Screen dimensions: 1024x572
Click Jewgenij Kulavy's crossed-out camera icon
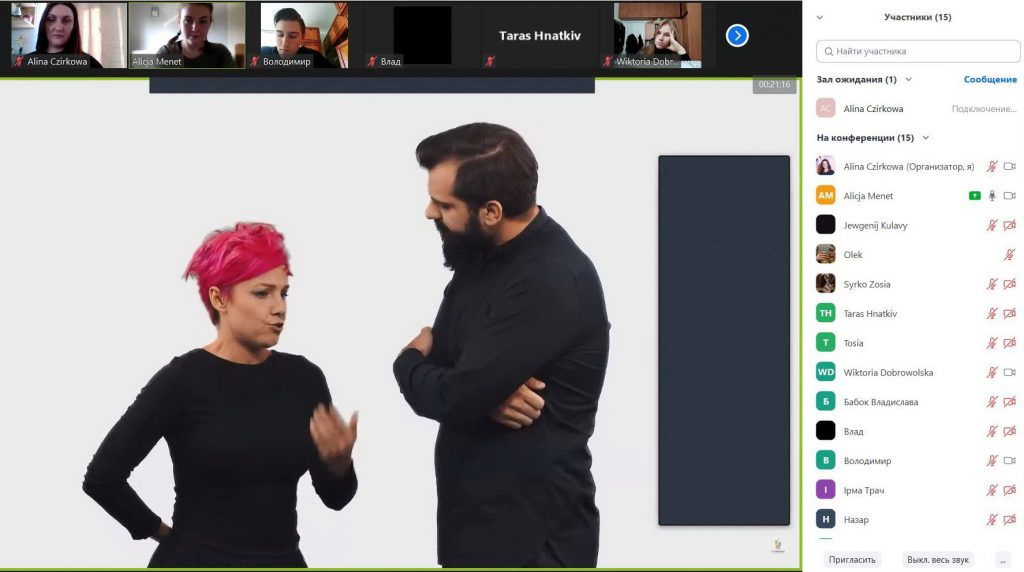1009,226
